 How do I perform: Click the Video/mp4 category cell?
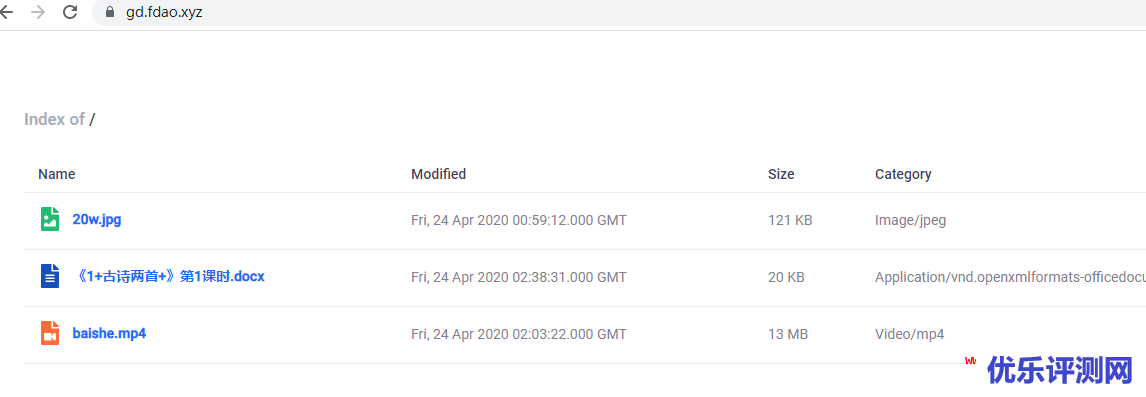(910, 334)
